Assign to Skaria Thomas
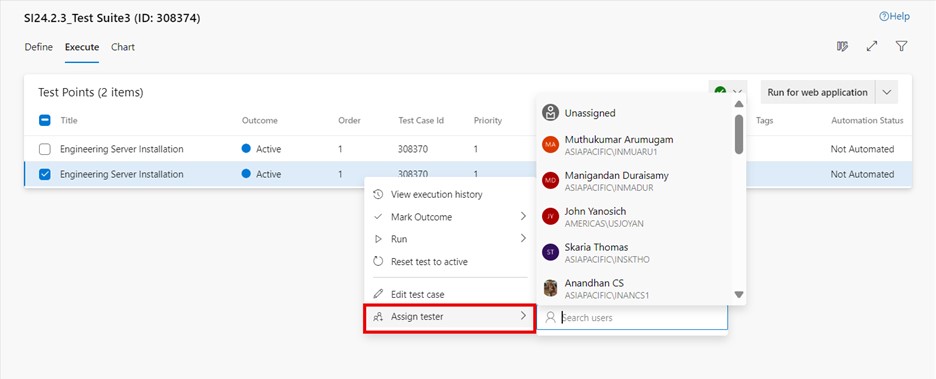 (x=636, y=252)
